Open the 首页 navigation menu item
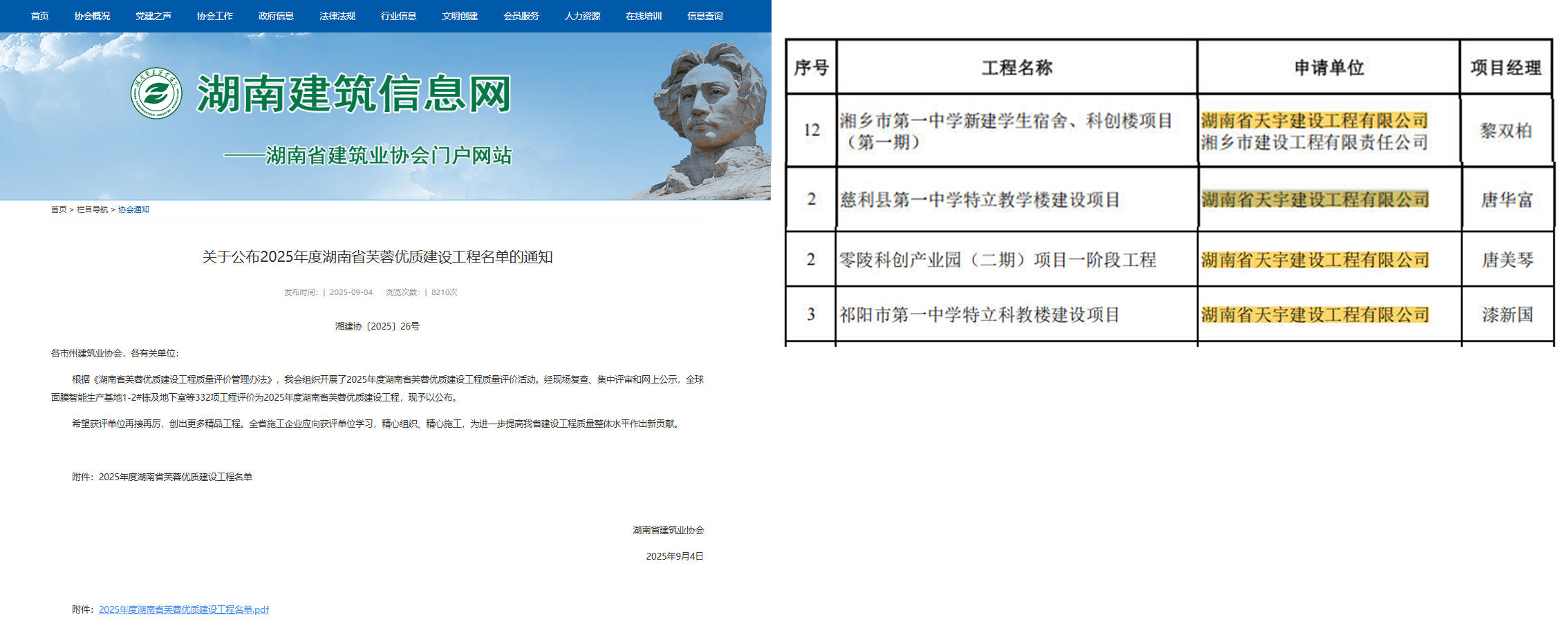 pos(40,16)
